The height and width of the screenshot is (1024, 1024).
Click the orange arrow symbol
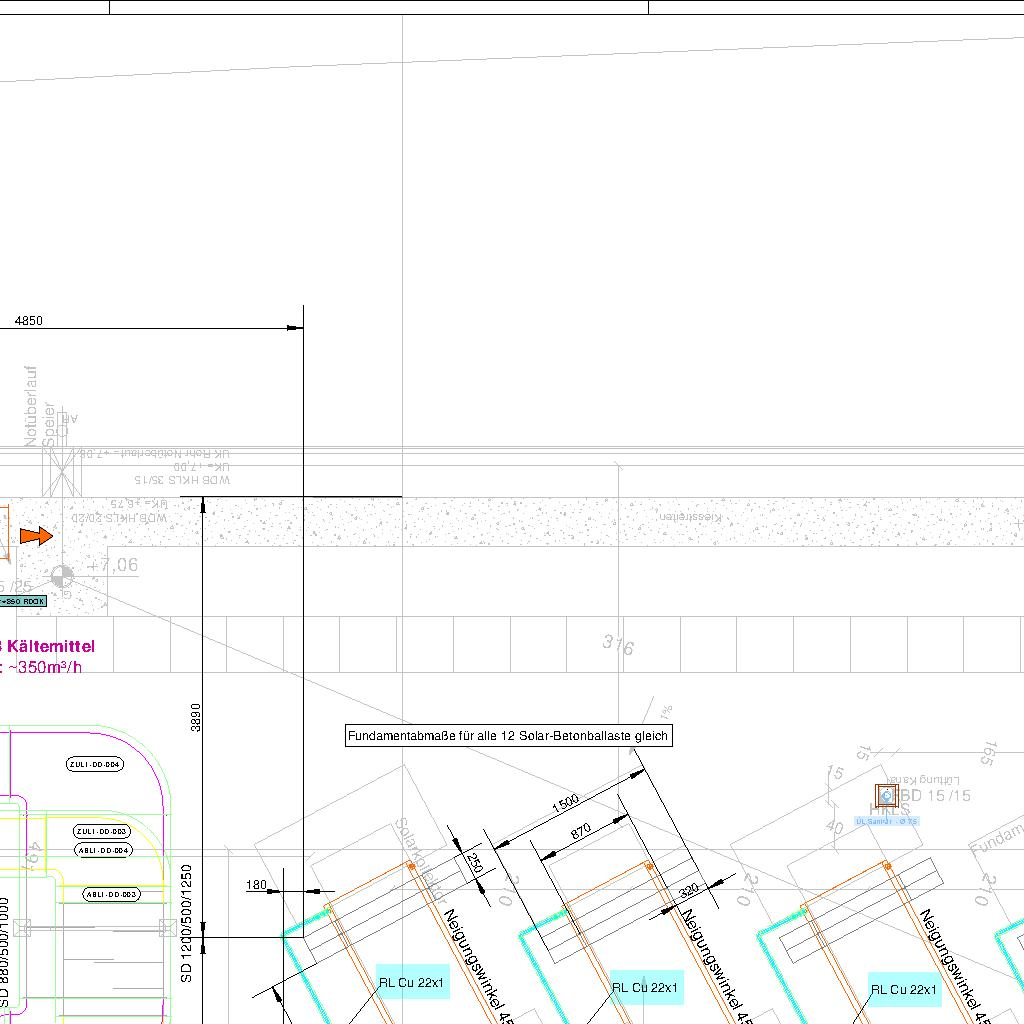coord(36,537)
